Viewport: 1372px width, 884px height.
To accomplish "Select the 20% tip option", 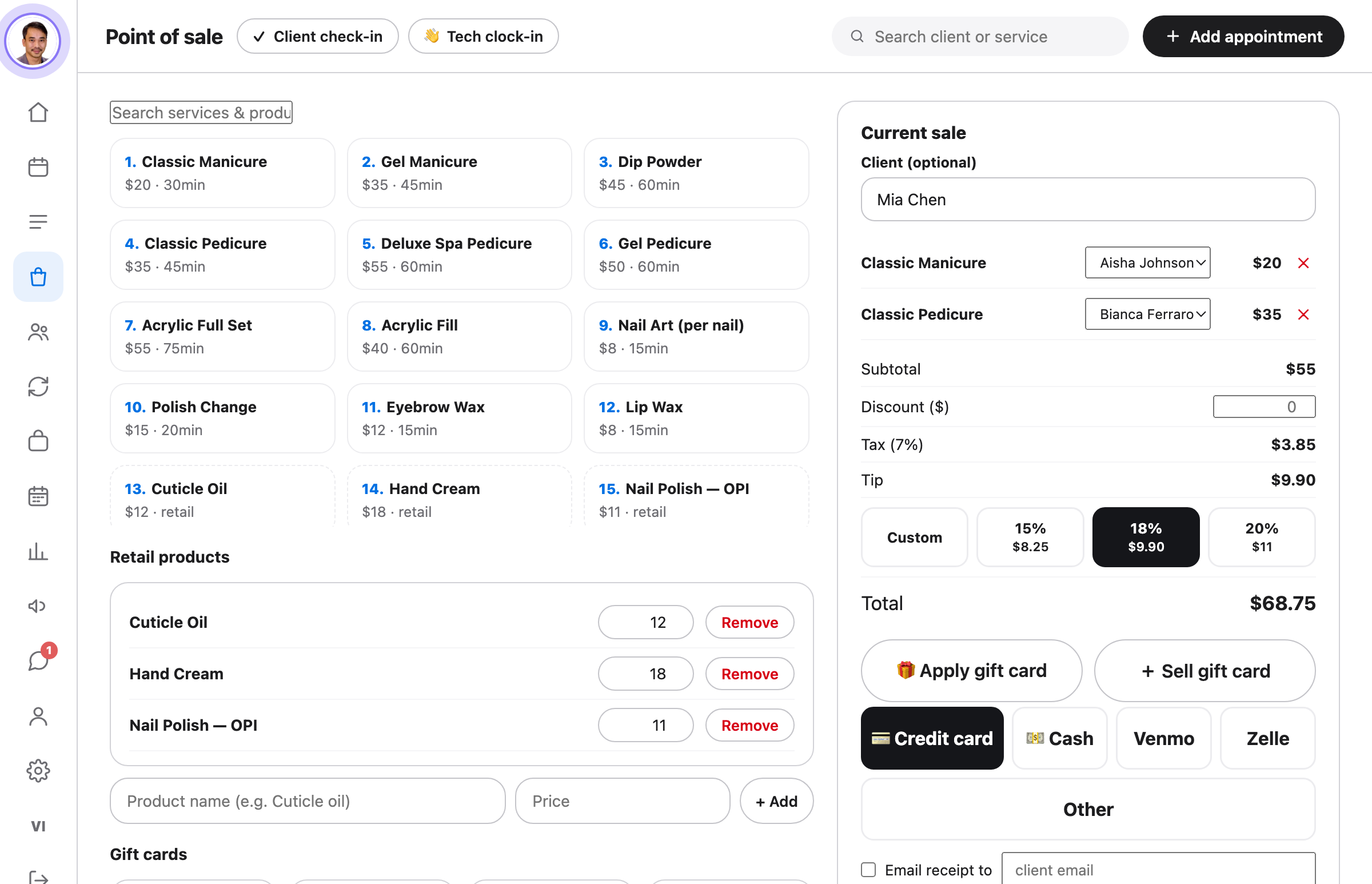I will click(x=1261, y=537).
